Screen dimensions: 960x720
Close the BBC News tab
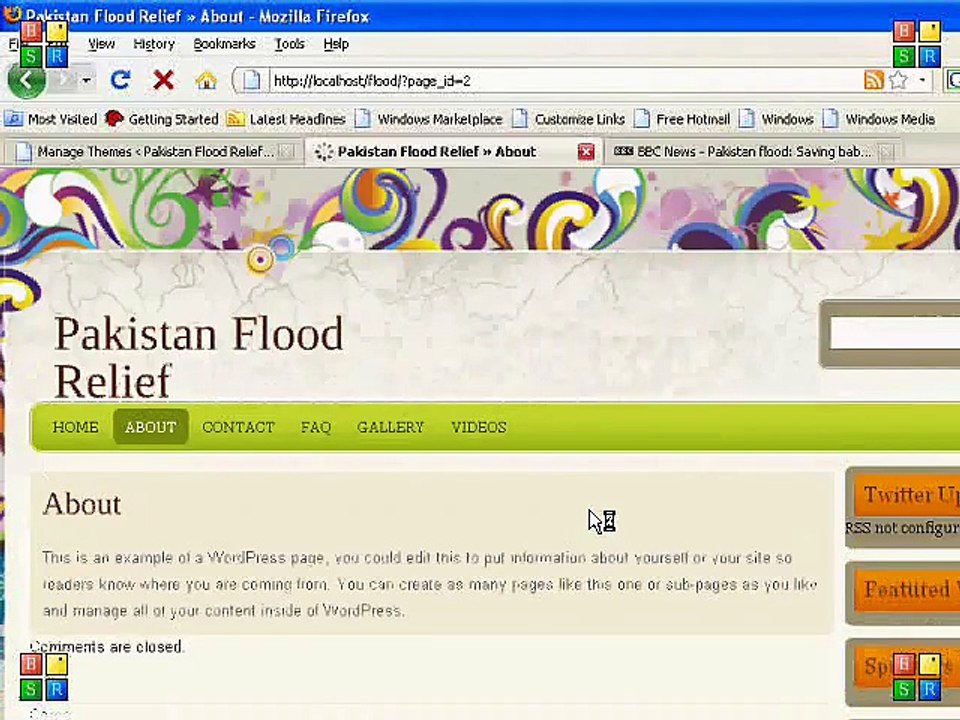click(886, 151)
